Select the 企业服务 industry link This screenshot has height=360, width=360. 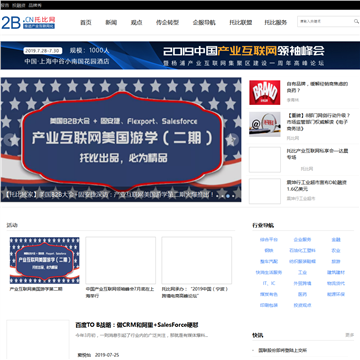pos(302,240)
